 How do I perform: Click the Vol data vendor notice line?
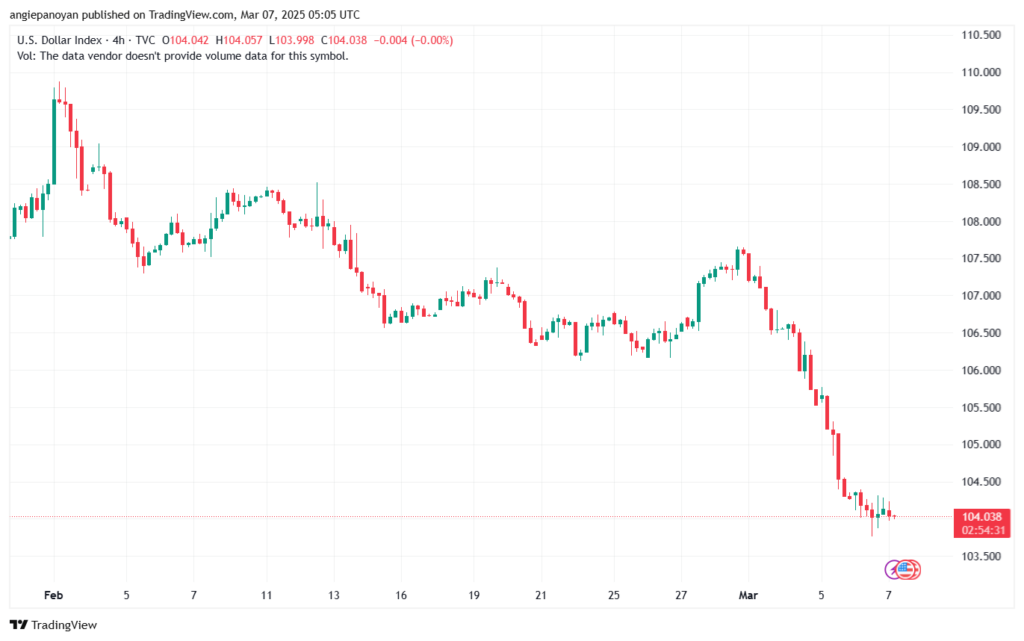[183, 56]
